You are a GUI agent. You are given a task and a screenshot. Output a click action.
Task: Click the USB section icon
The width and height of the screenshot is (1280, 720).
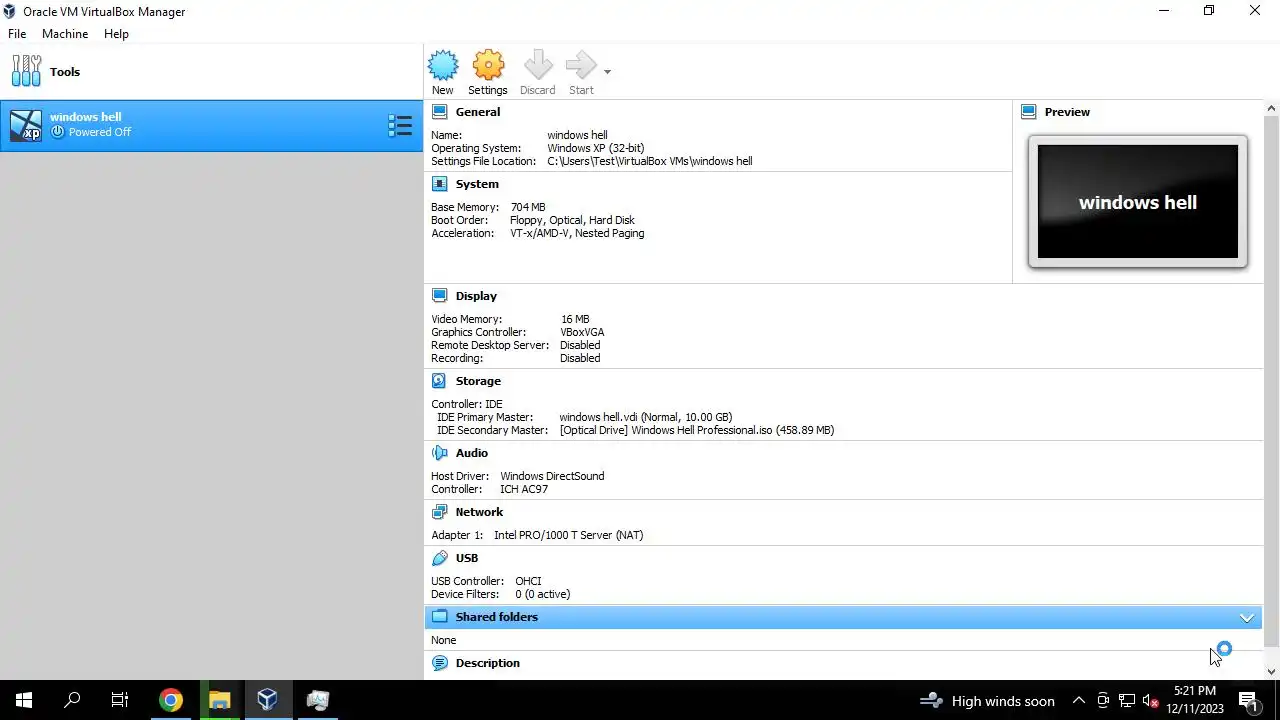coord(439,558)
